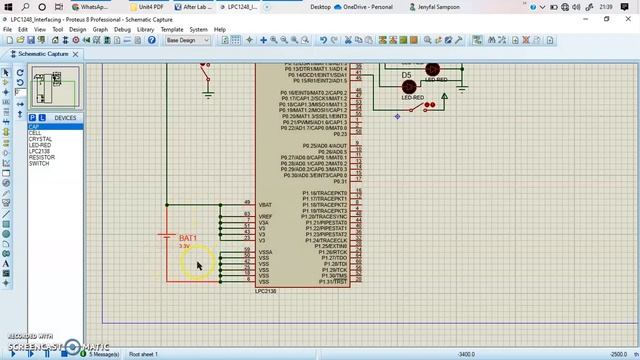Open the Base Design variant dropdown
This screenshot has height=360, width=640.
(x=188, y=40)
